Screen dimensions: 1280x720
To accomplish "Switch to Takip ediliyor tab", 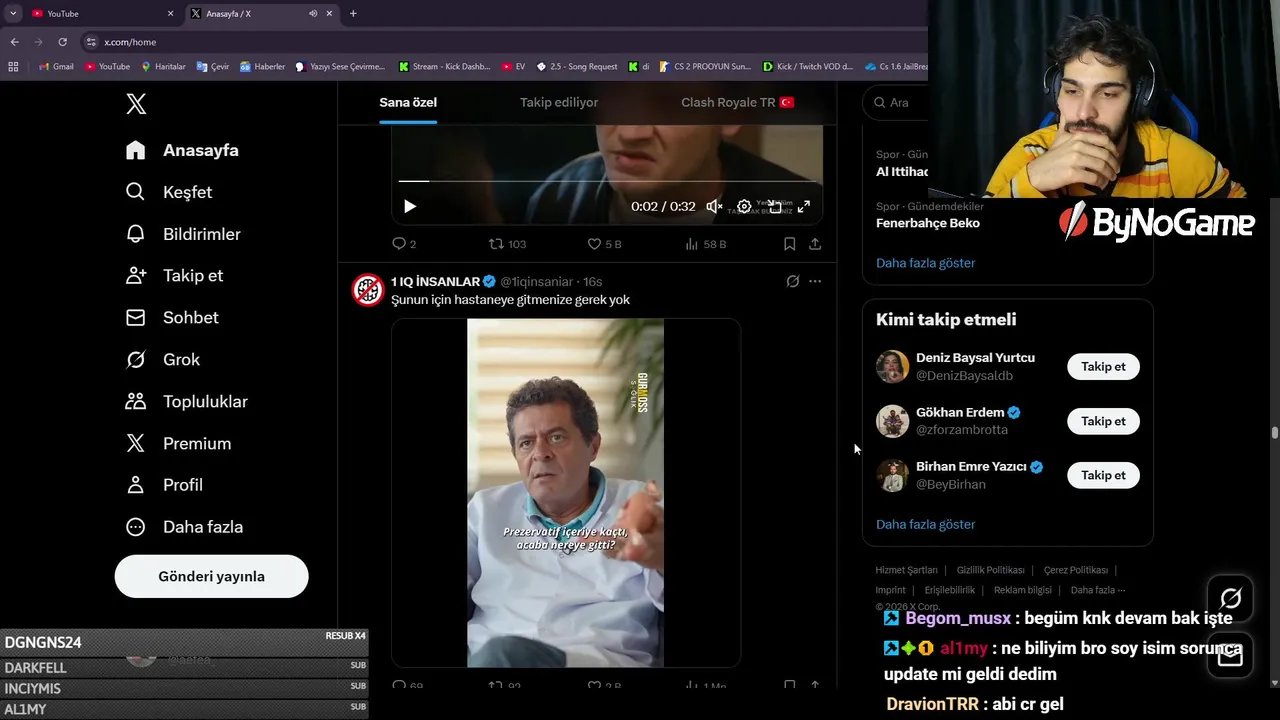I will pyautogui.click(x=559, y=102).
